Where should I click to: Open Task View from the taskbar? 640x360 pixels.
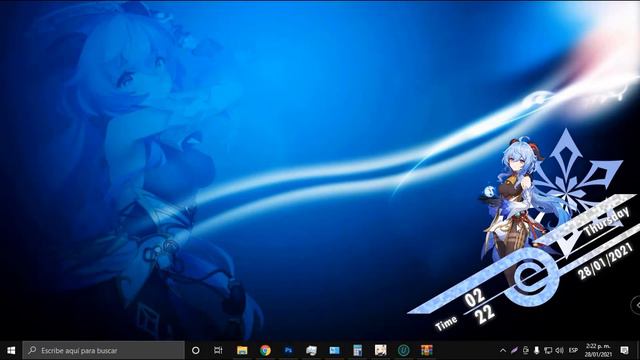218,350
